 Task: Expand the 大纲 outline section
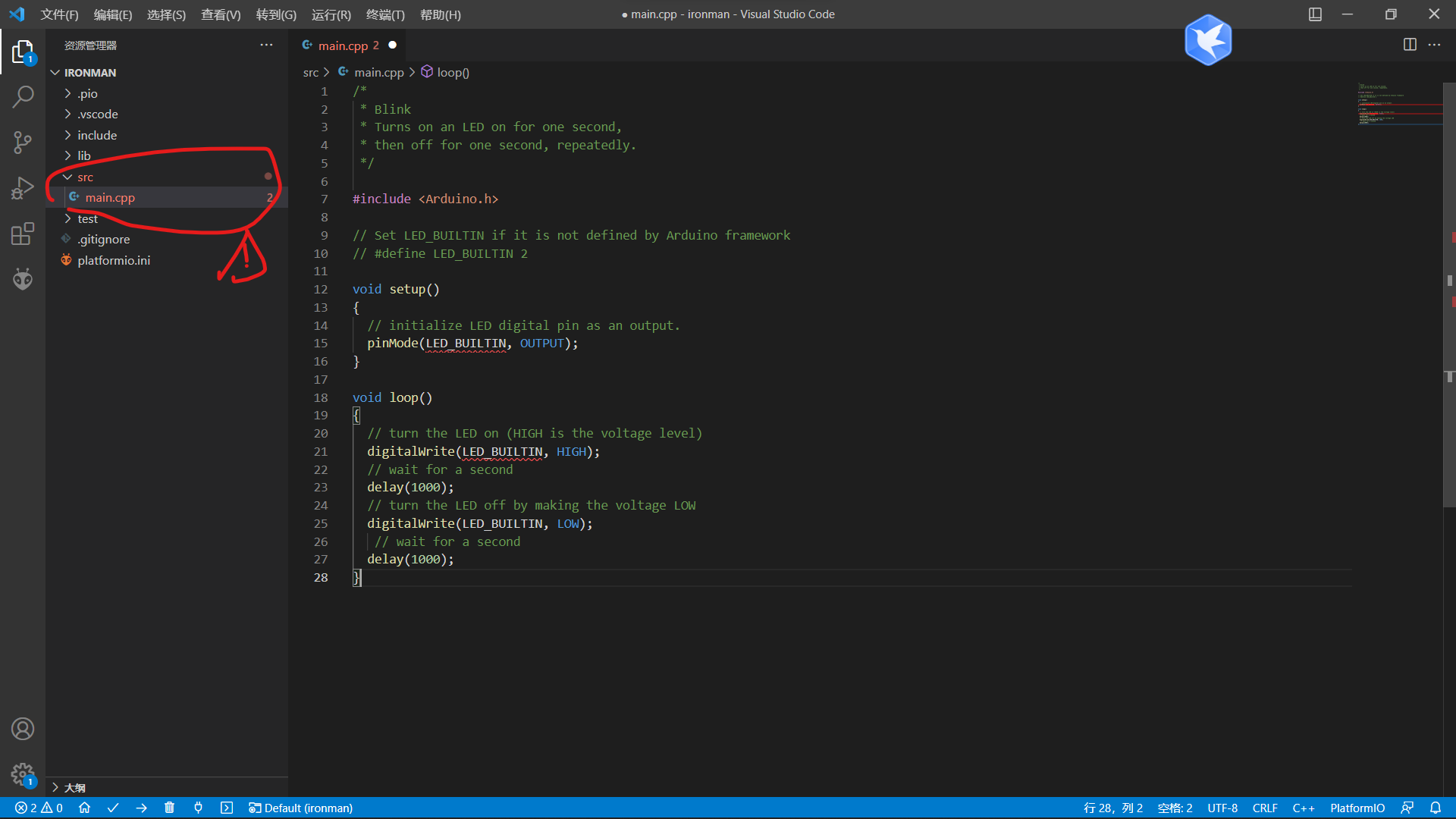[74, 787]
